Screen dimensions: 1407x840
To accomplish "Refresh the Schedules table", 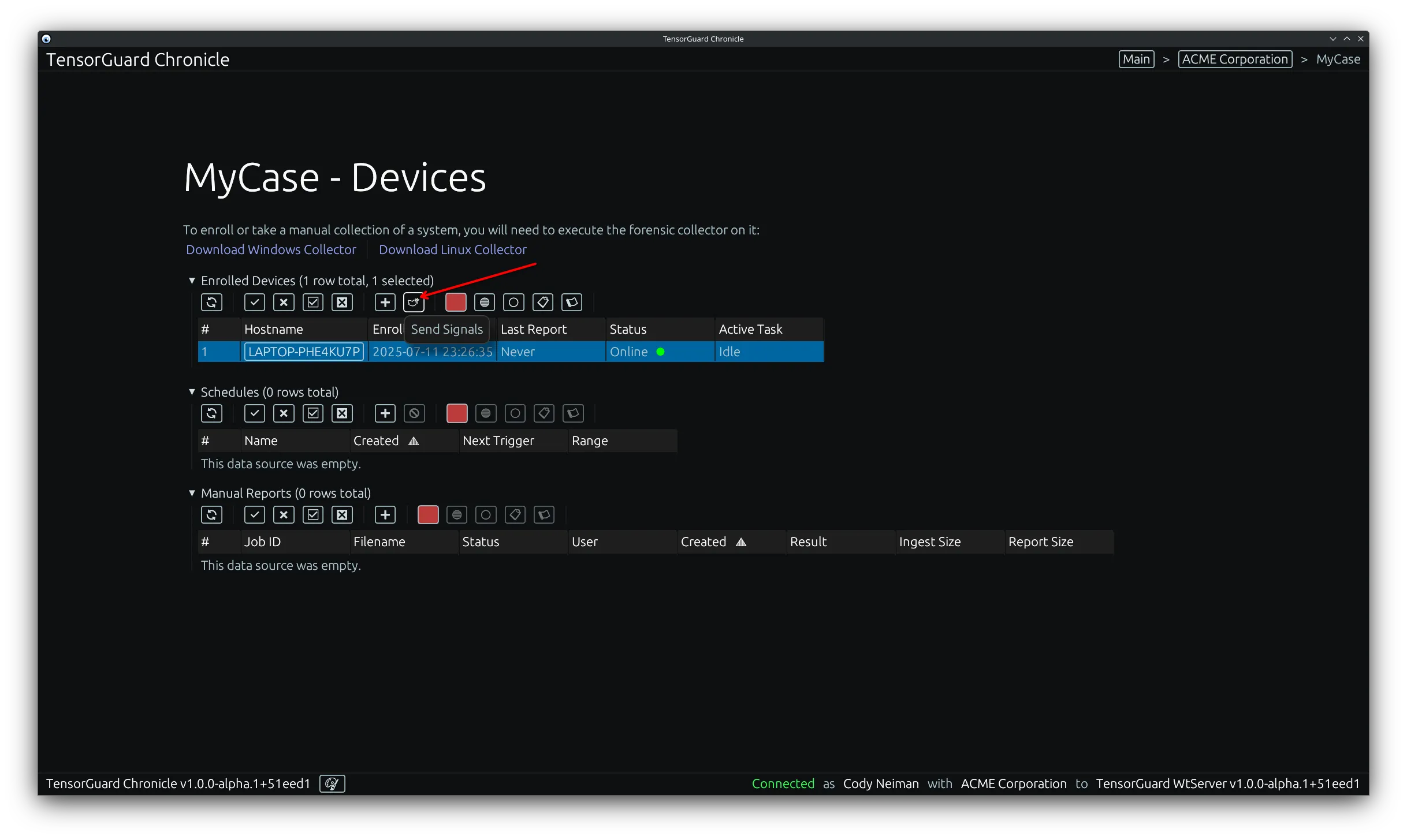I will [x=212, y=413].
